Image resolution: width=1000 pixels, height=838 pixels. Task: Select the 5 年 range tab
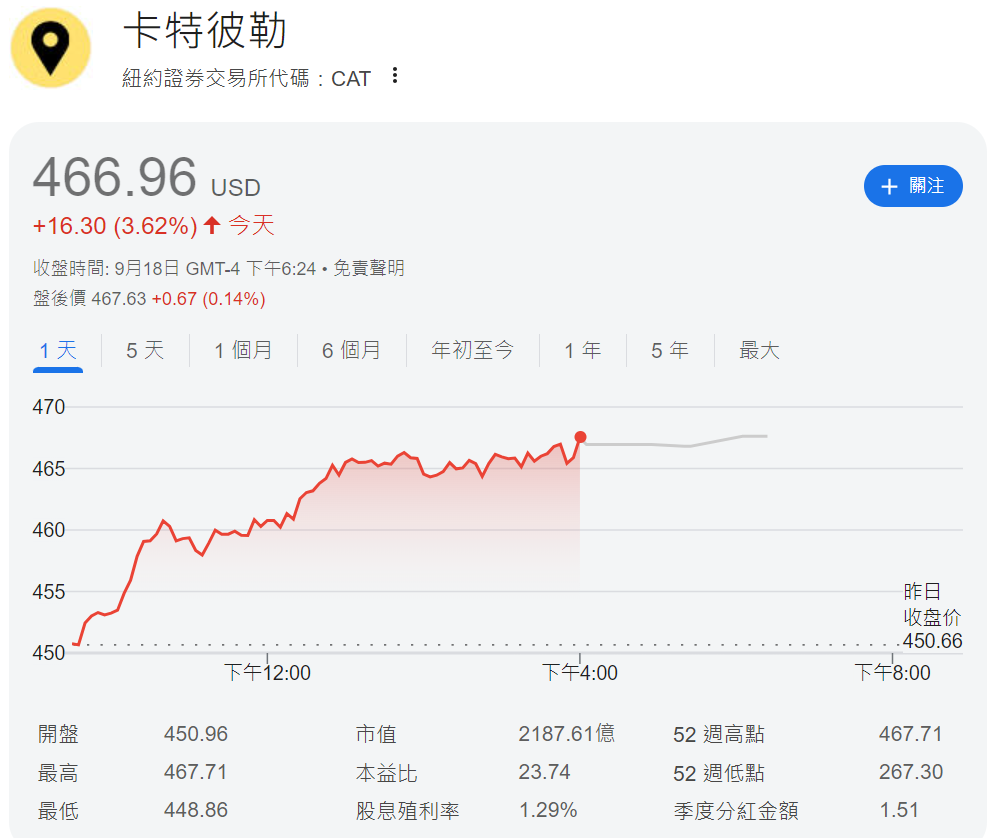point(670,350)
